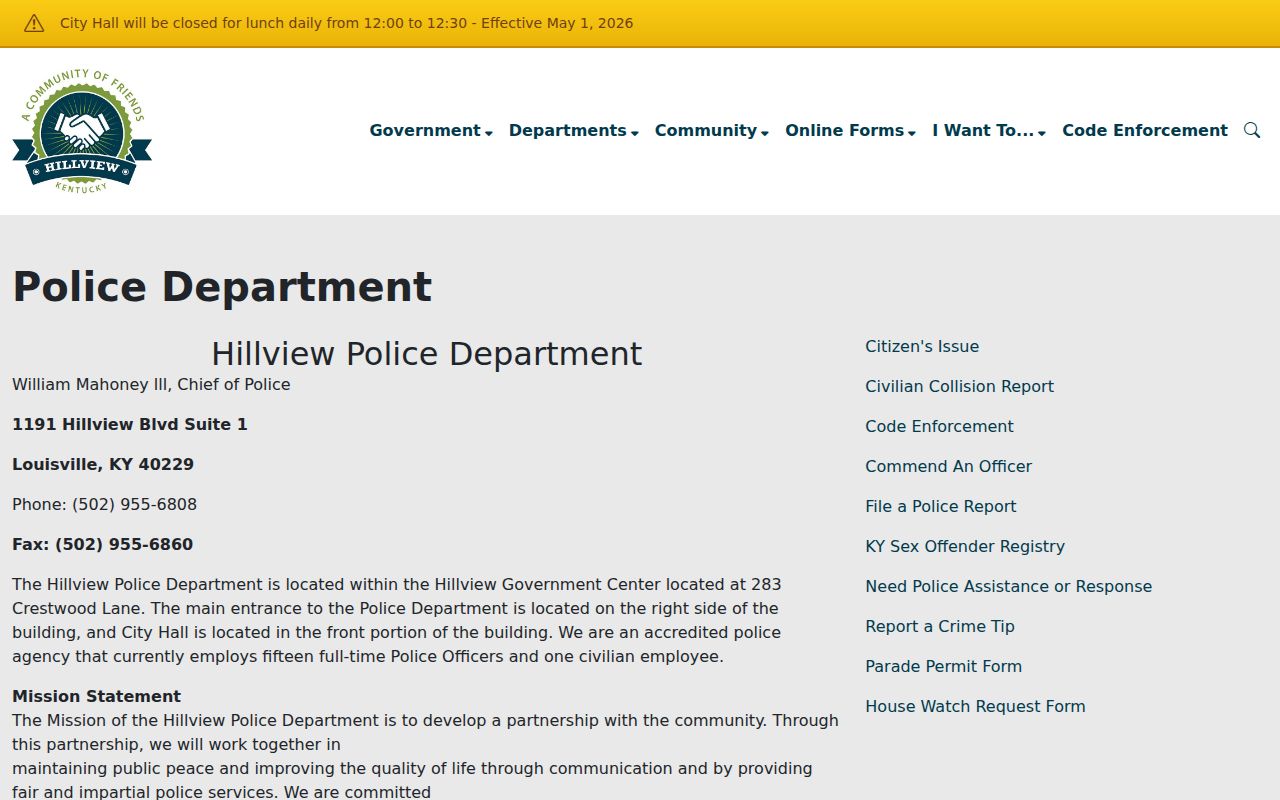Click the address 1191 Hillview Blvd Suite 1
The width and height of the screenshot is (1280, 800).
click(130, 424)
